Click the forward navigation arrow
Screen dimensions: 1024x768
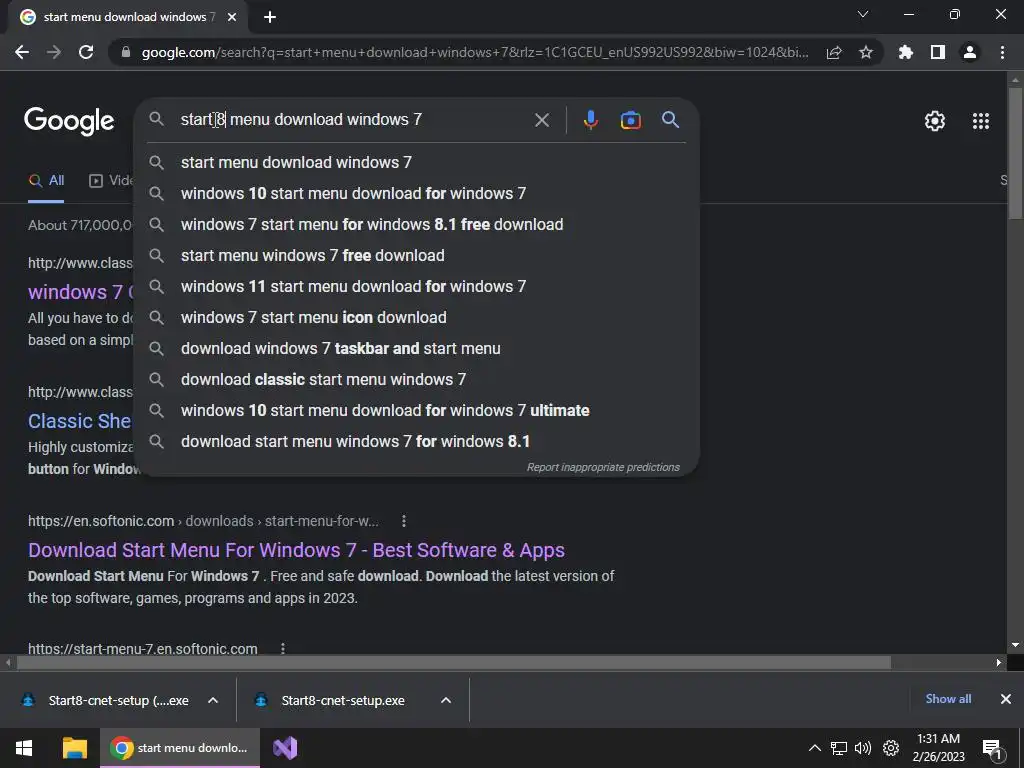[54, 52]
